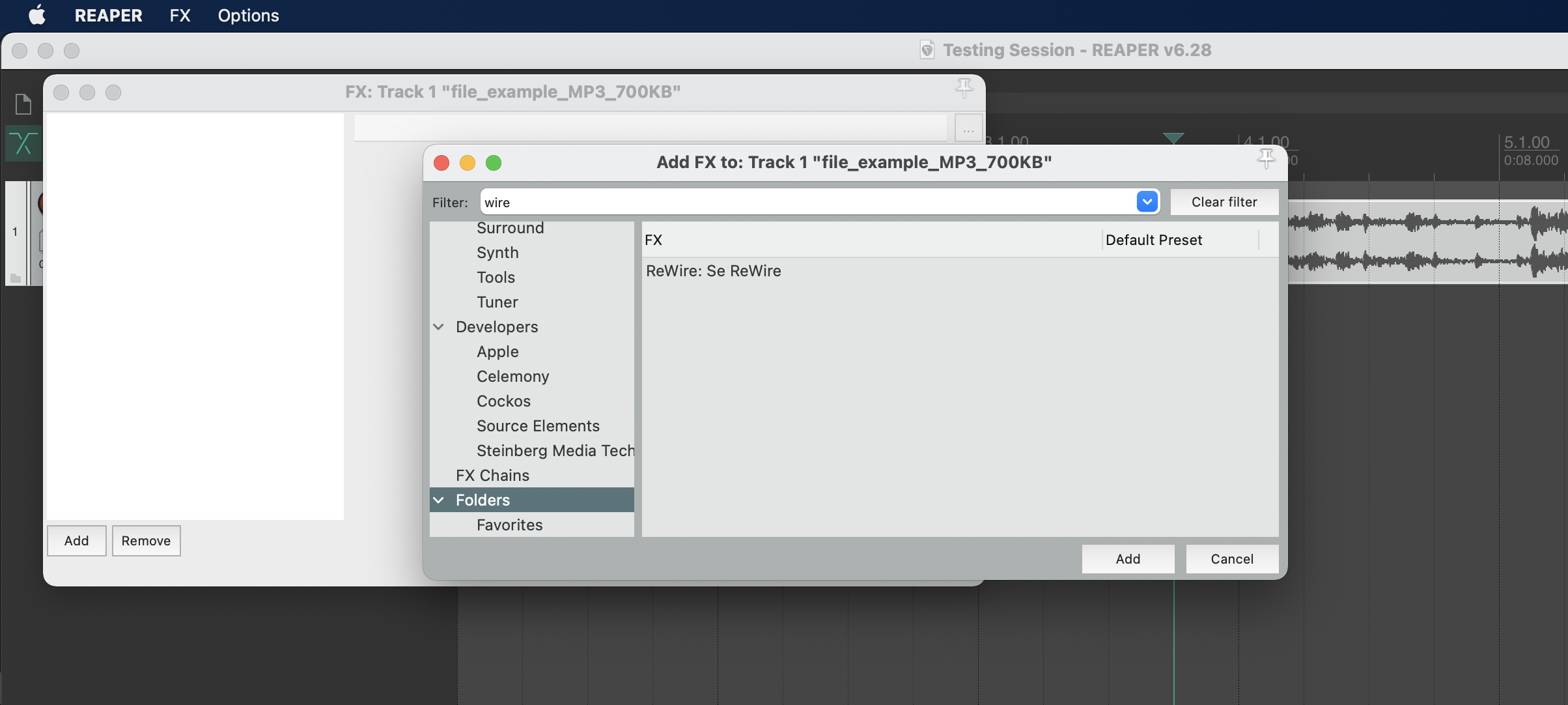Click the project document icon in title bar
Screen dimensions: 1568x705
(x=927, y=50)
